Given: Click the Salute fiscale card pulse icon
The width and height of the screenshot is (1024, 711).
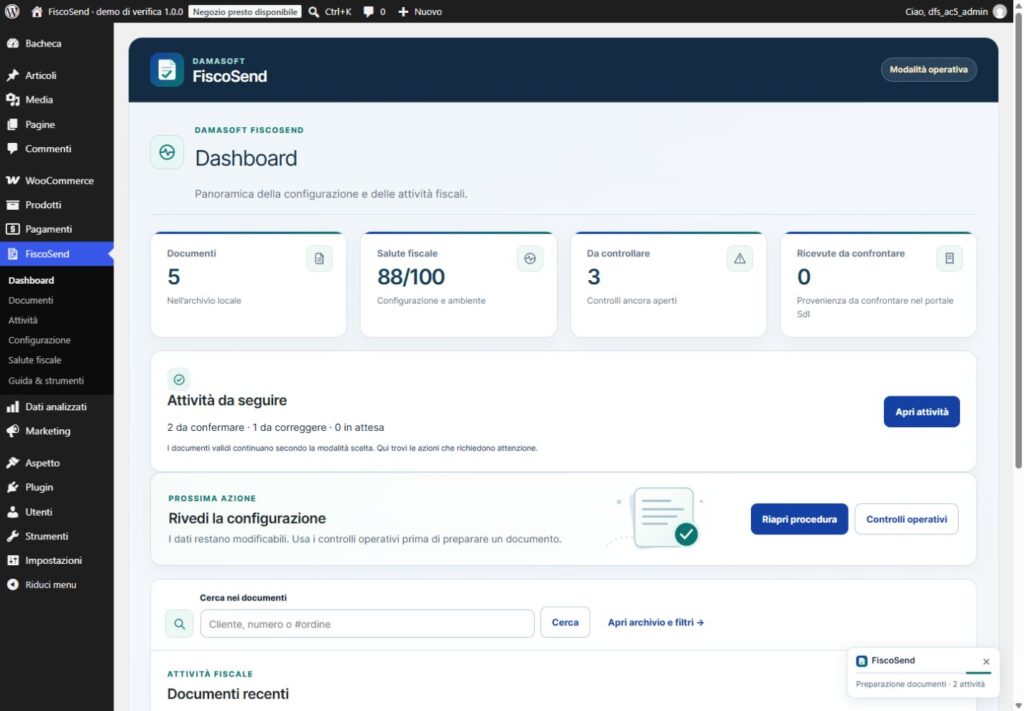Looking at the screenshot, I should 530,259.
